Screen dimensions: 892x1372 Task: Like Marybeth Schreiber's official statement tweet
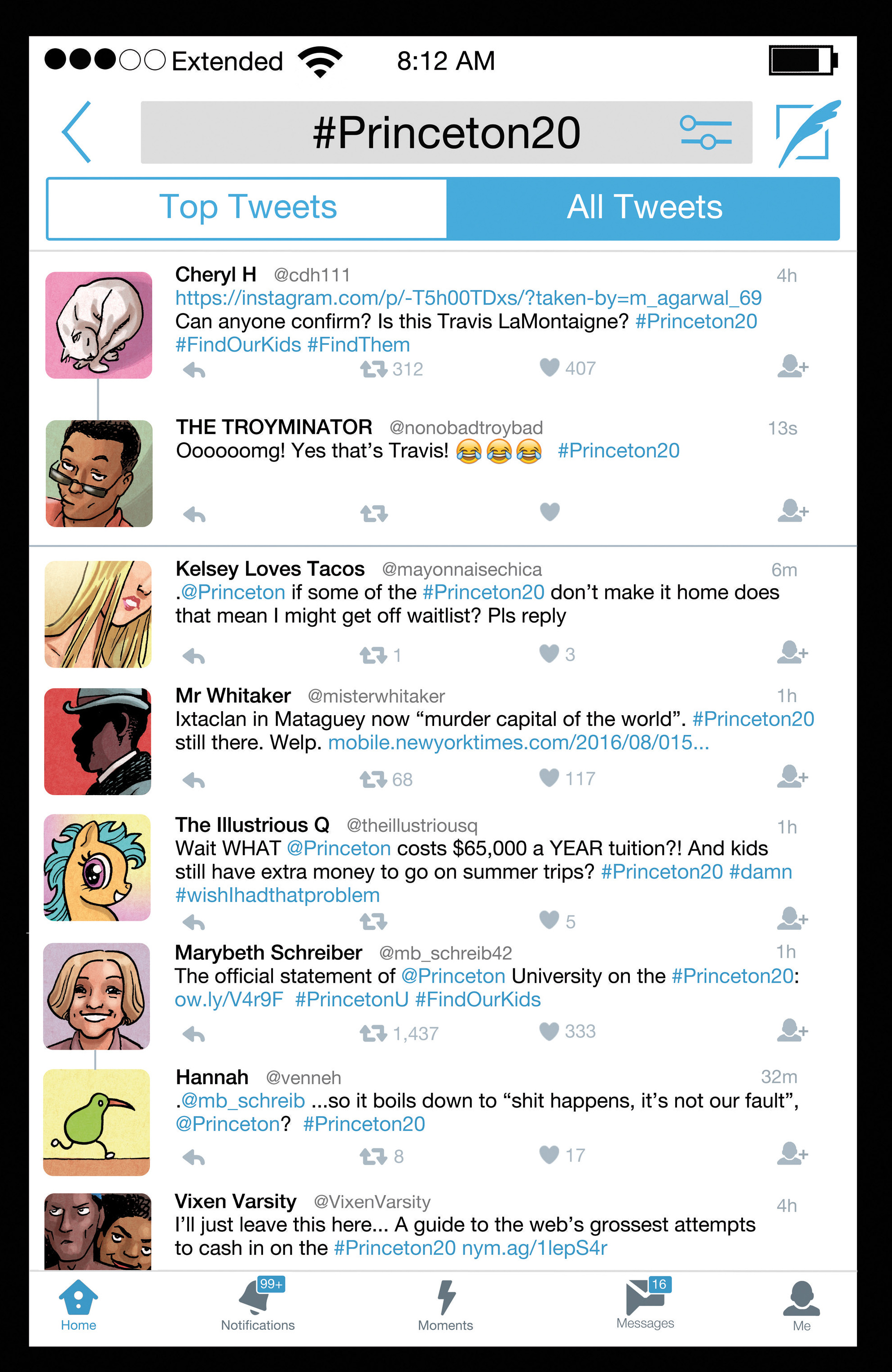549,1031
